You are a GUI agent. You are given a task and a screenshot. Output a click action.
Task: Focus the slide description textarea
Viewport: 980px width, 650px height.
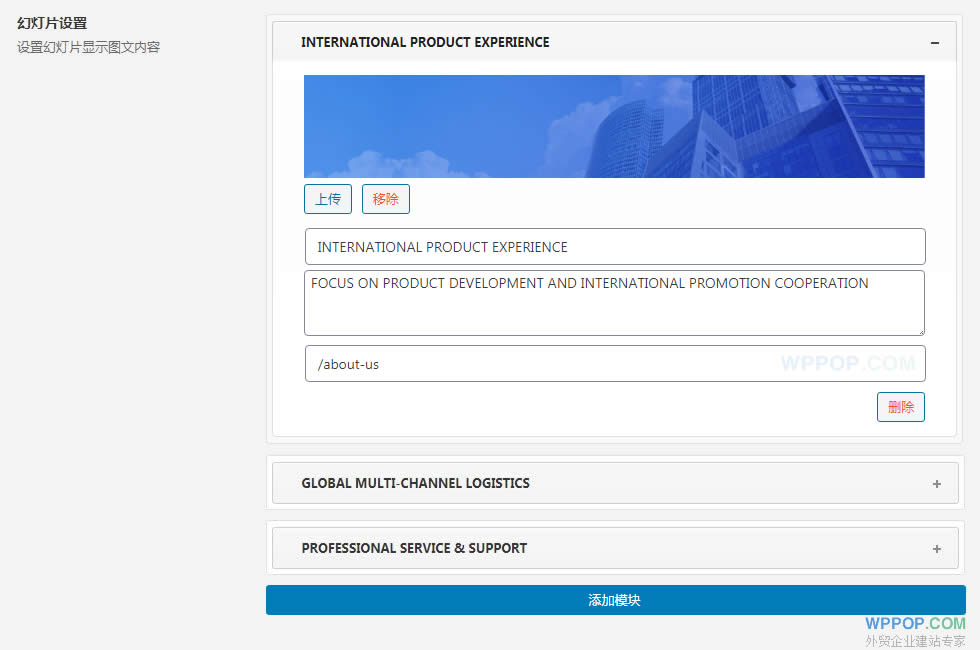pyautogui.click(x=614, y=303)
